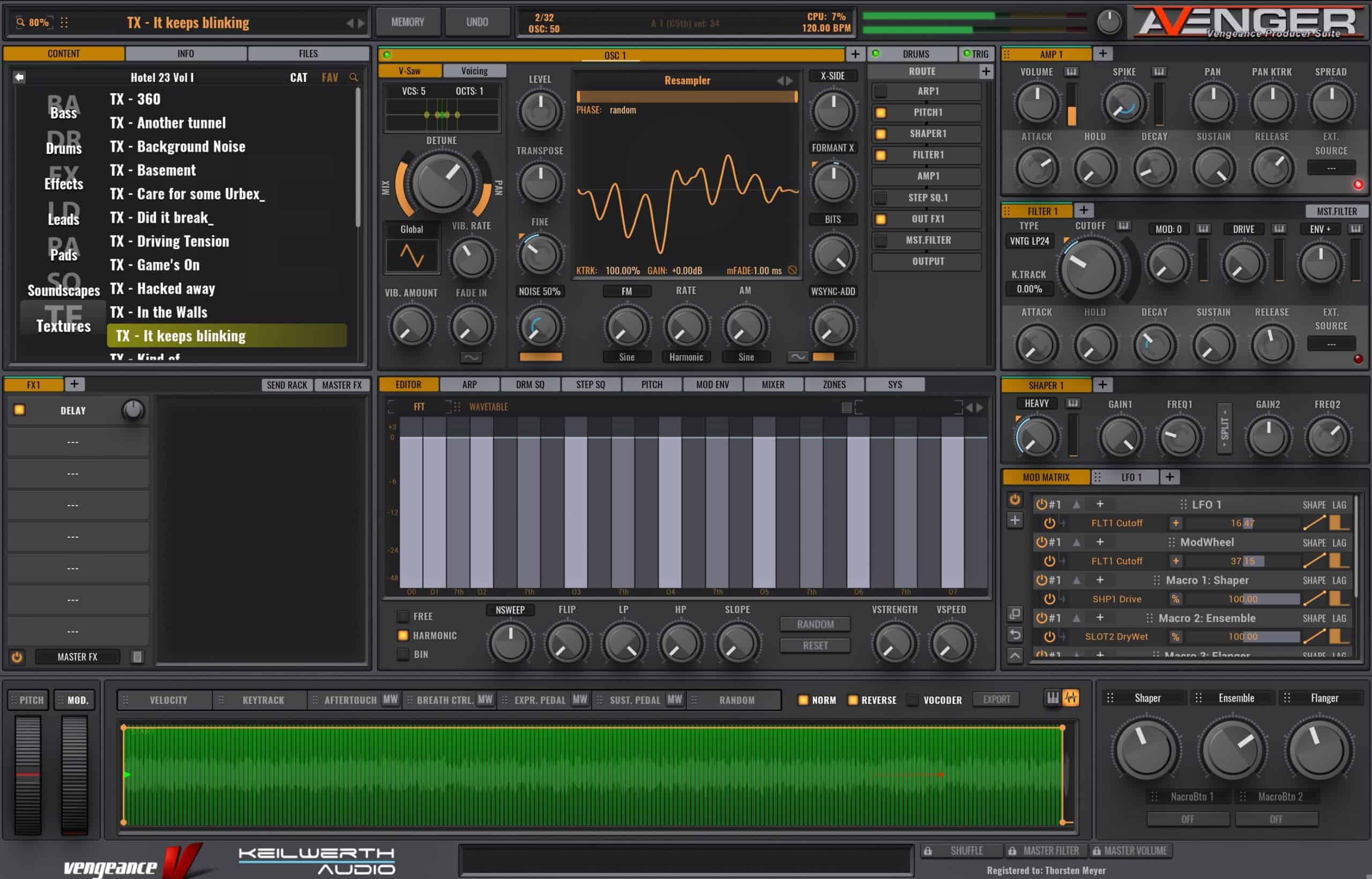Screen dimensions: 1372x879
Task: Open NOISE 50% selector
Action: point(540,292)
